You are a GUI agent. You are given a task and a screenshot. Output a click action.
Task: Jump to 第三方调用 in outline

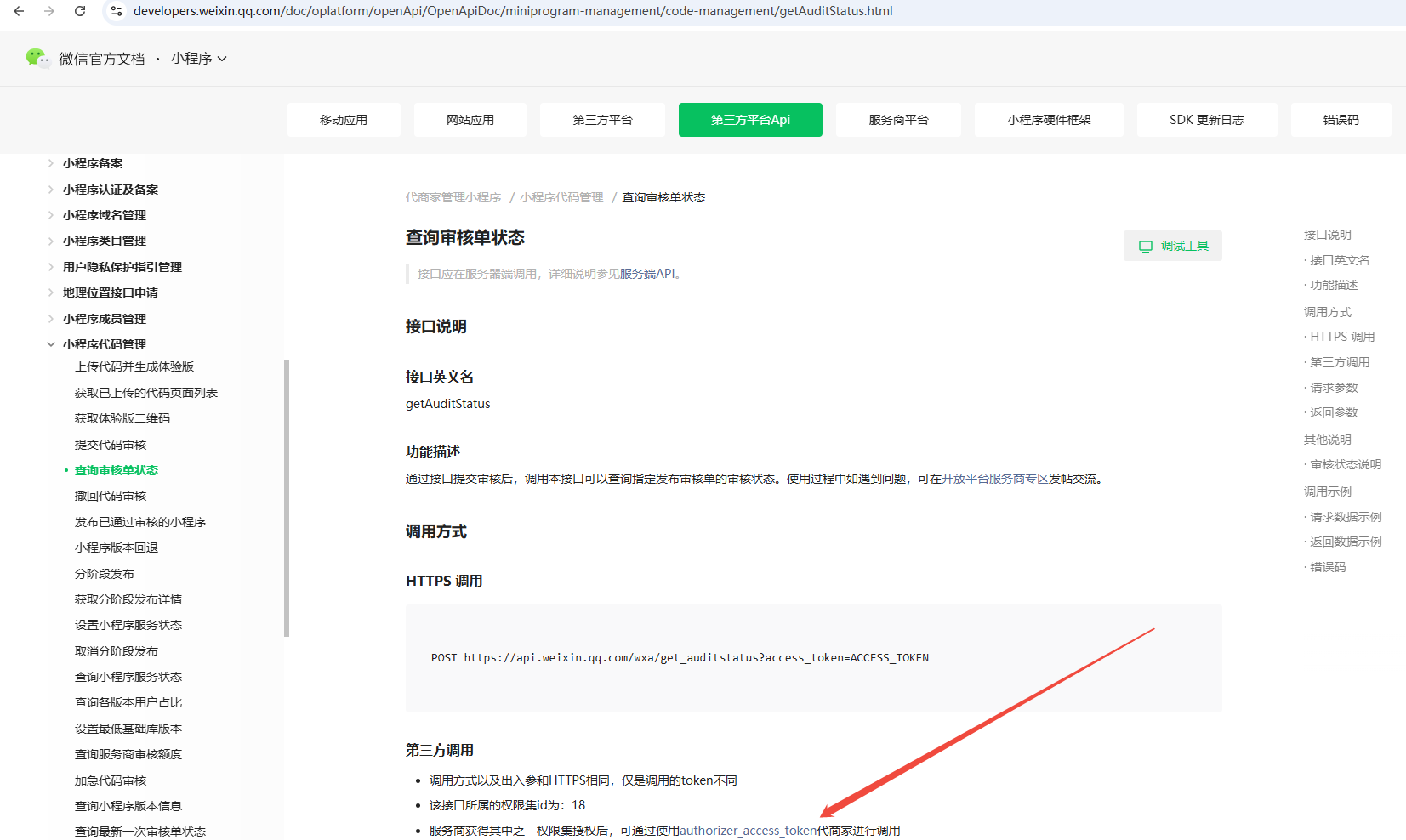(1340, 362)
